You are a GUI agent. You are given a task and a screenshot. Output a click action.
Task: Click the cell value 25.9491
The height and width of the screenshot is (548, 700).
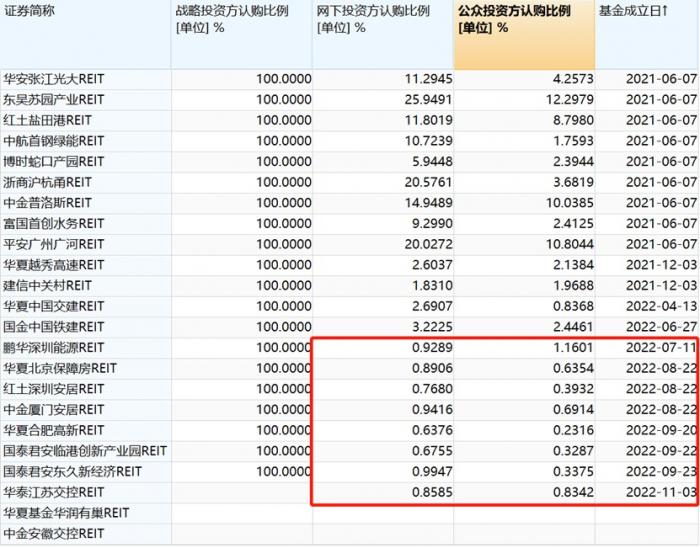(428, 100)
